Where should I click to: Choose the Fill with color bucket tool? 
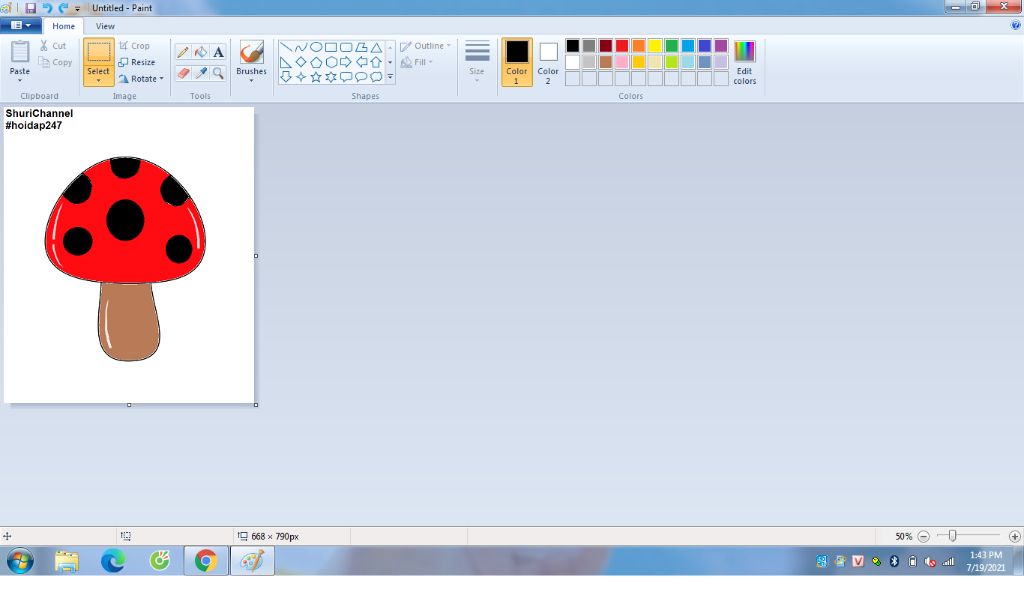[200, 52]
